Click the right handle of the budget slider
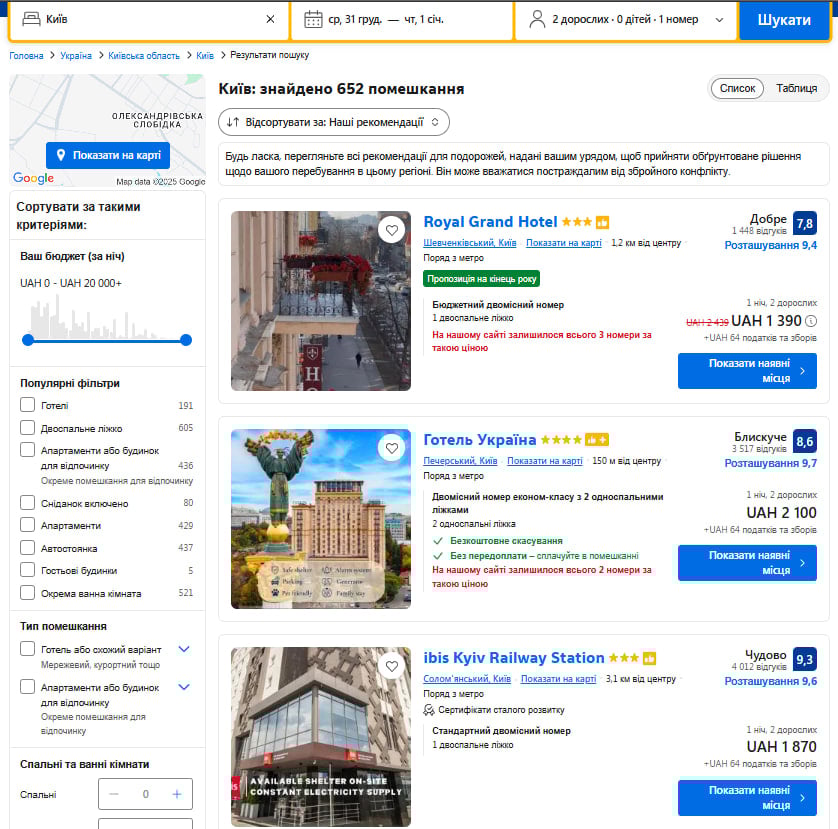 (186, 340)
